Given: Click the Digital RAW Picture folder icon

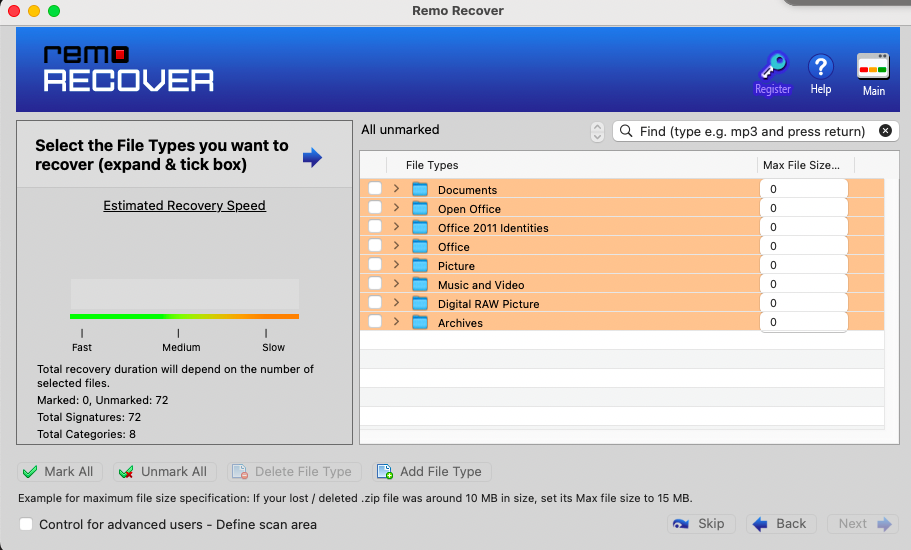Looking at the screenshot, I should [420, 304].
